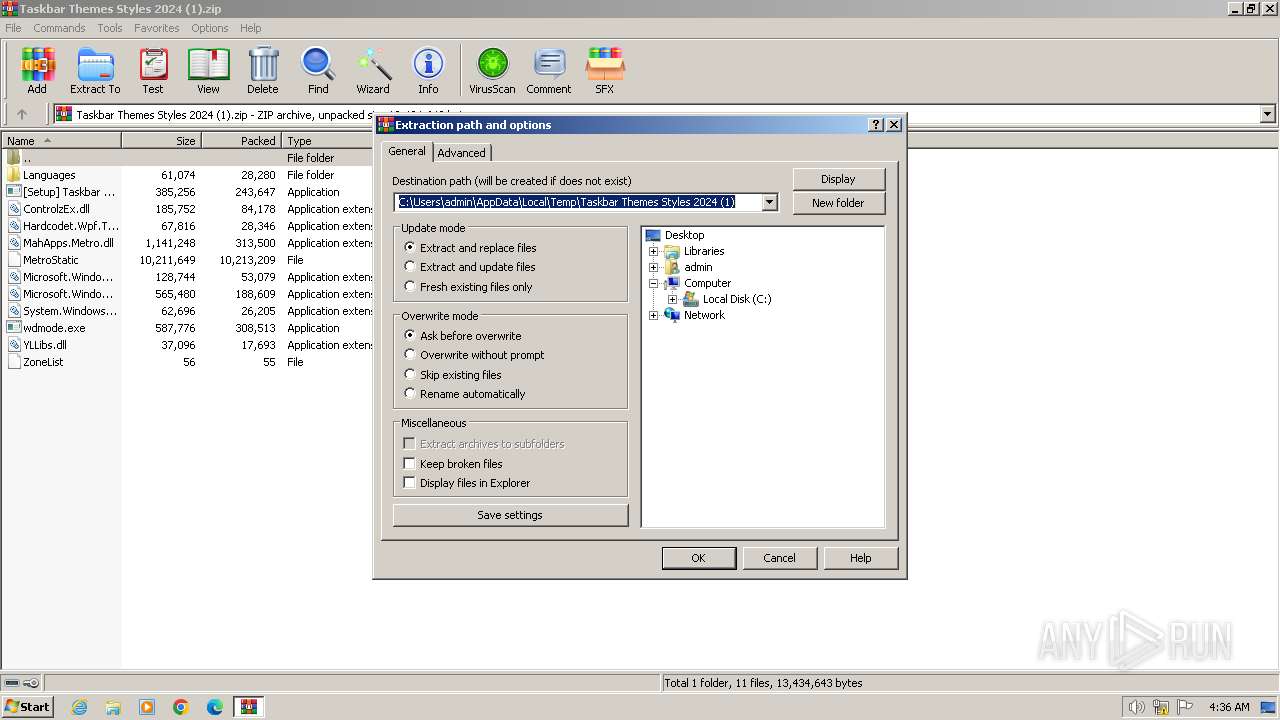The height and width of the screenshot is (720, 1280).
Task: Click the volume speaker tray icon
Action: (x=1136, y=707)
